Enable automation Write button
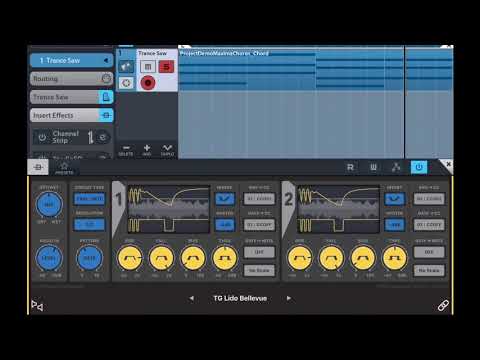Screen dimensions: 480x360 (x=373, y=167)
